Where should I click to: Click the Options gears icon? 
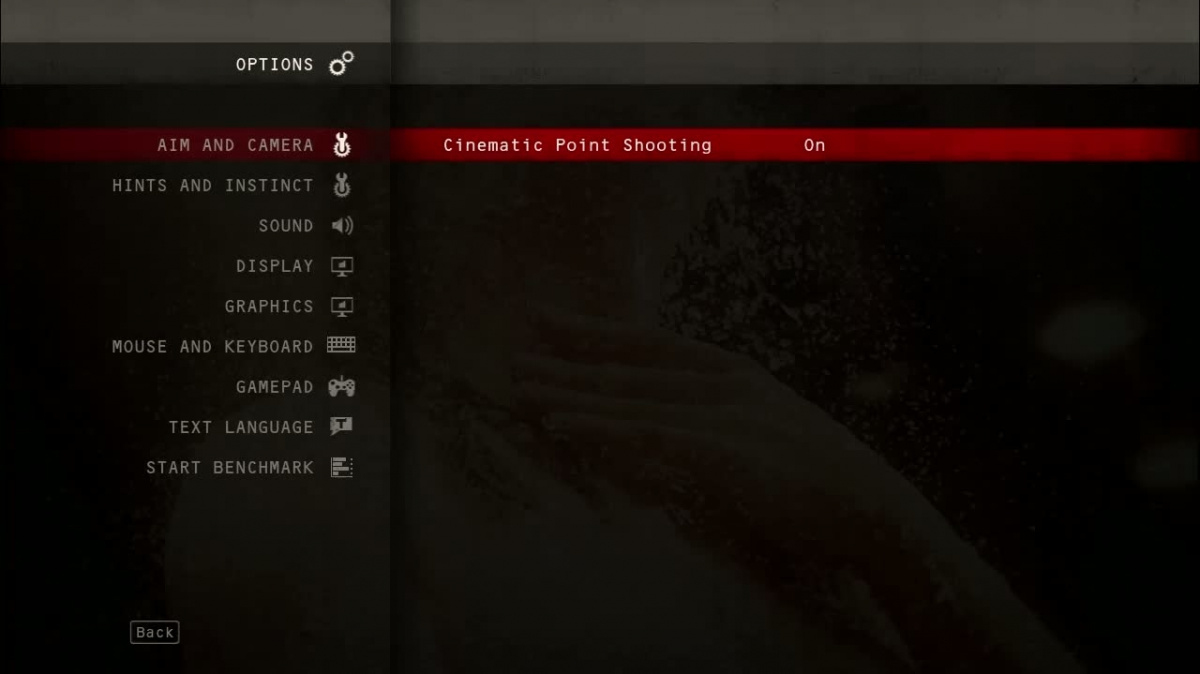pos(341,64)
